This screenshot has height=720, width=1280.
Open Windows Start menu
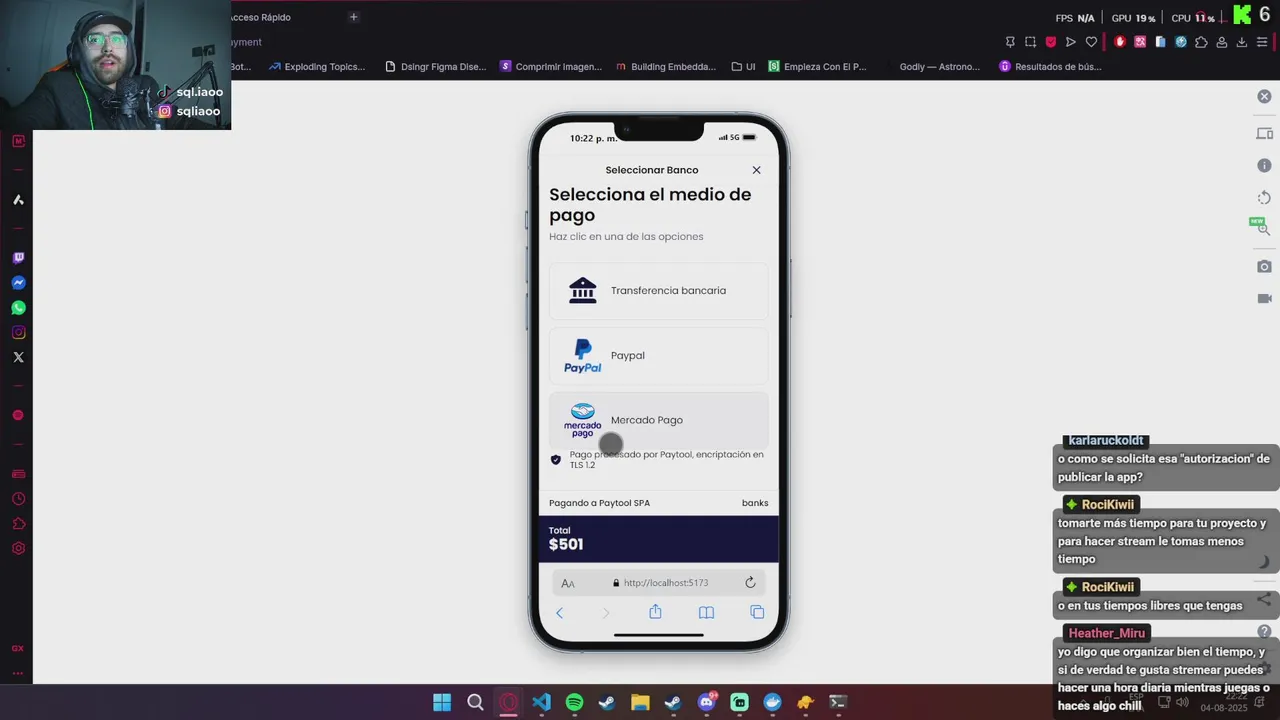click(x=442, y=702)
